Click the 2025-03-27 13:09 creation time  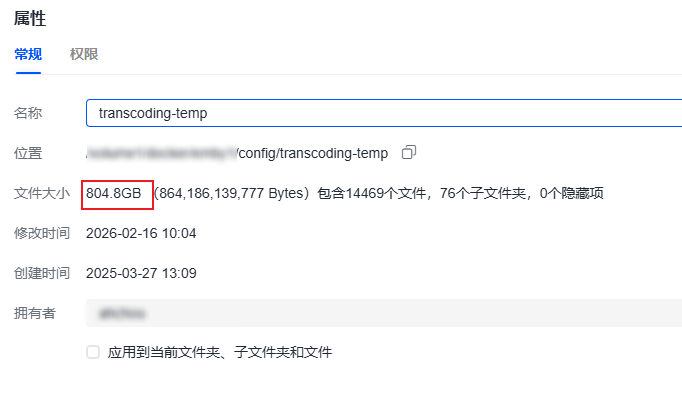pos(141,273)
